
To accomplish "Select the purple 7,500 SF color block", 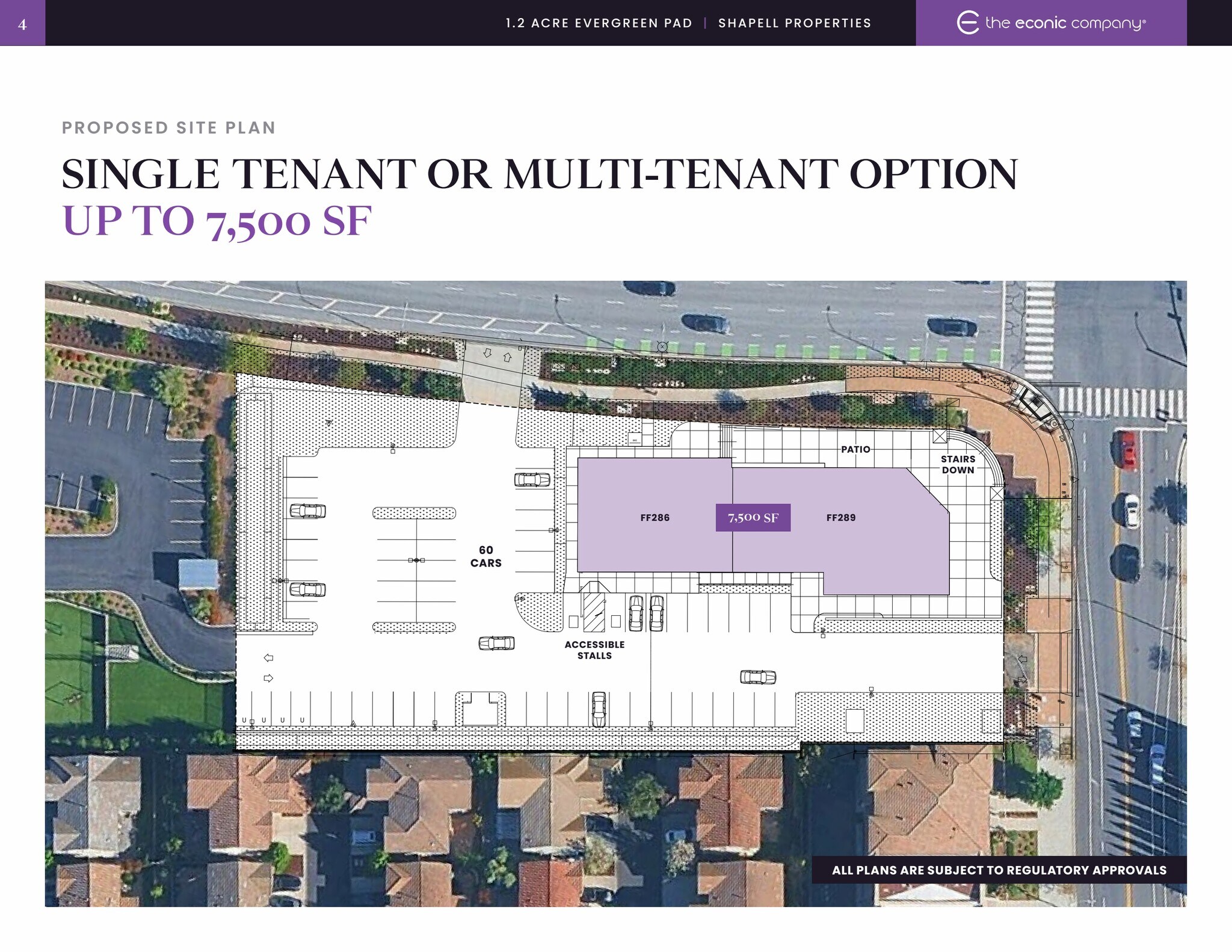I will click(x=753, y=516).
